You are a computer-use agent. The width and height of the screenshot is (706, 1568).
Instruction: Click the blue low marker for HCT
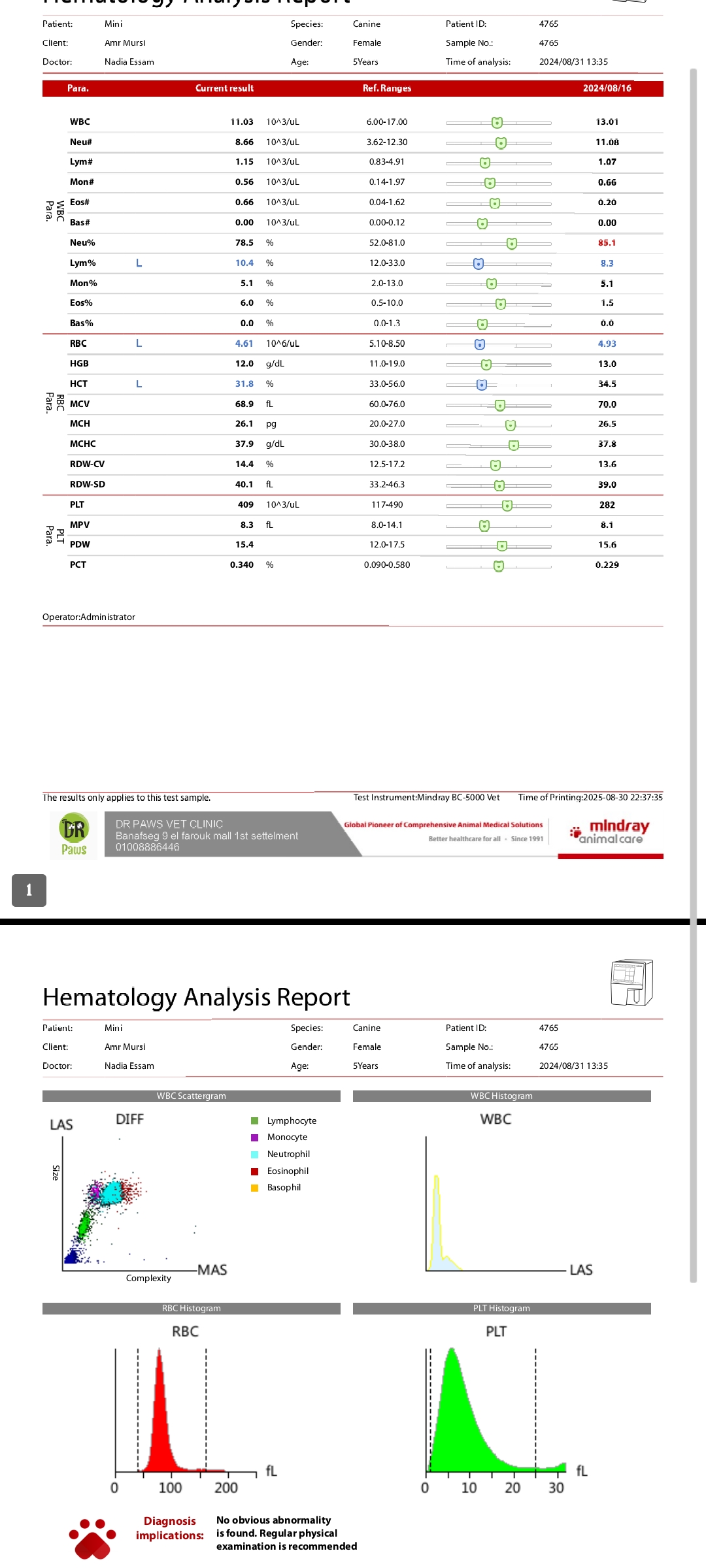point(482,385)
